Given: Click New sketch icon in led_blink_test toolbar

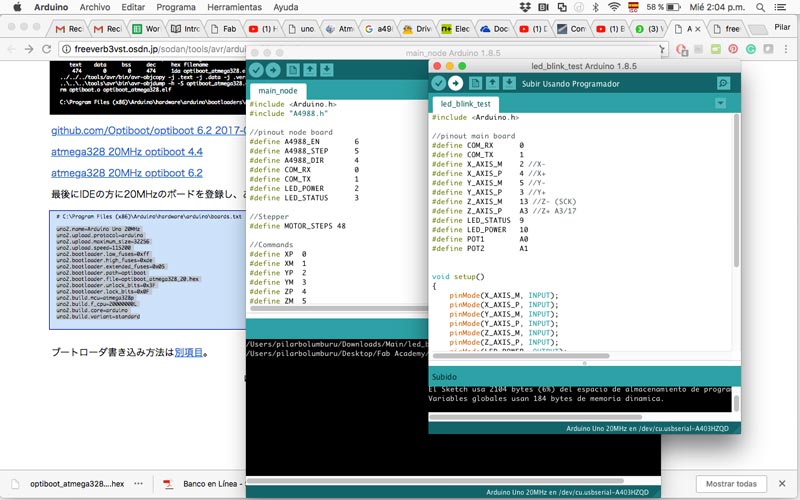Looking at the screenshot, I should pos(475,83).
